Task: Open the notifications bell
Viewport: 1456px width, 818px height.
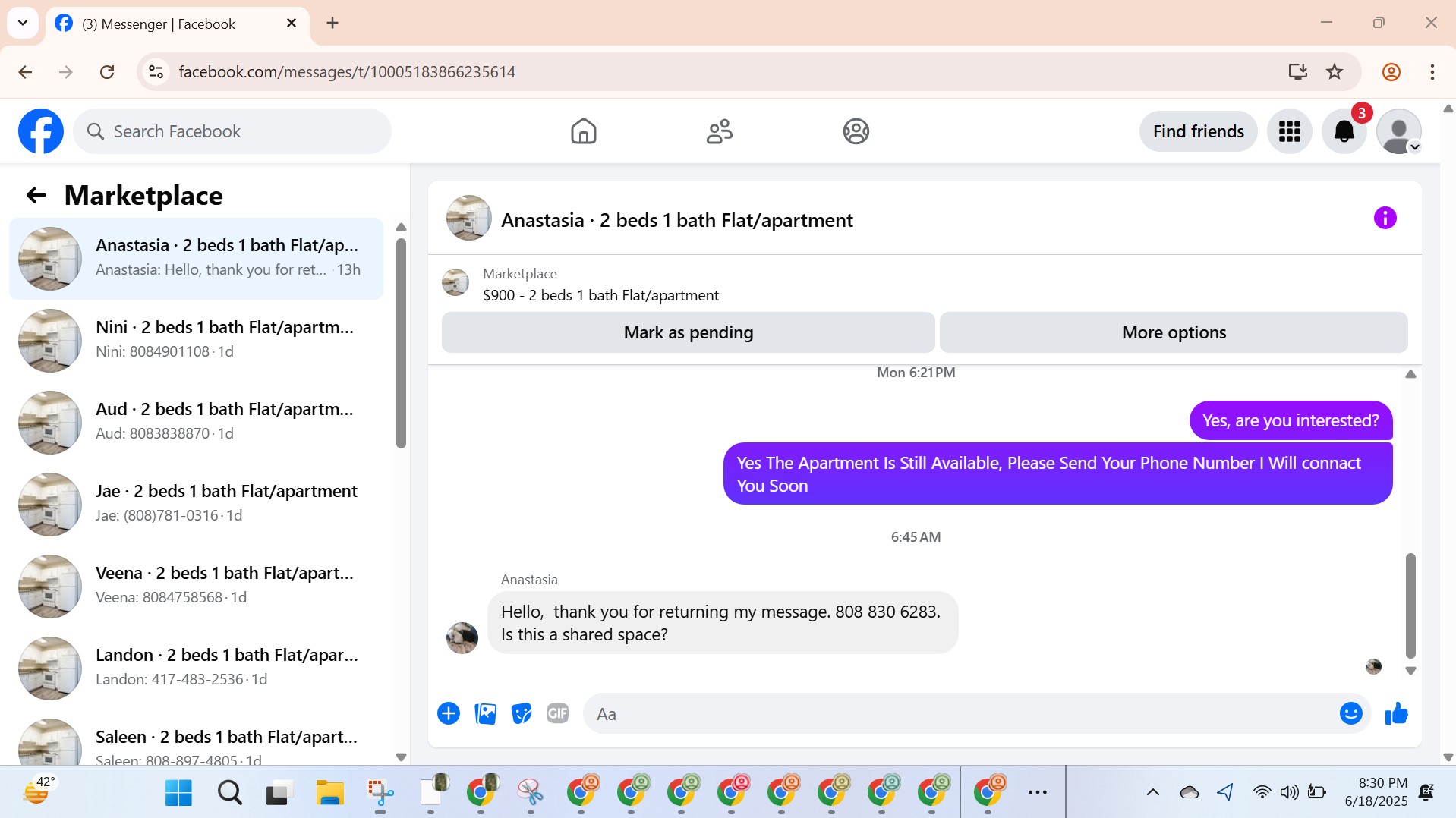Action: click(1344, 131)
